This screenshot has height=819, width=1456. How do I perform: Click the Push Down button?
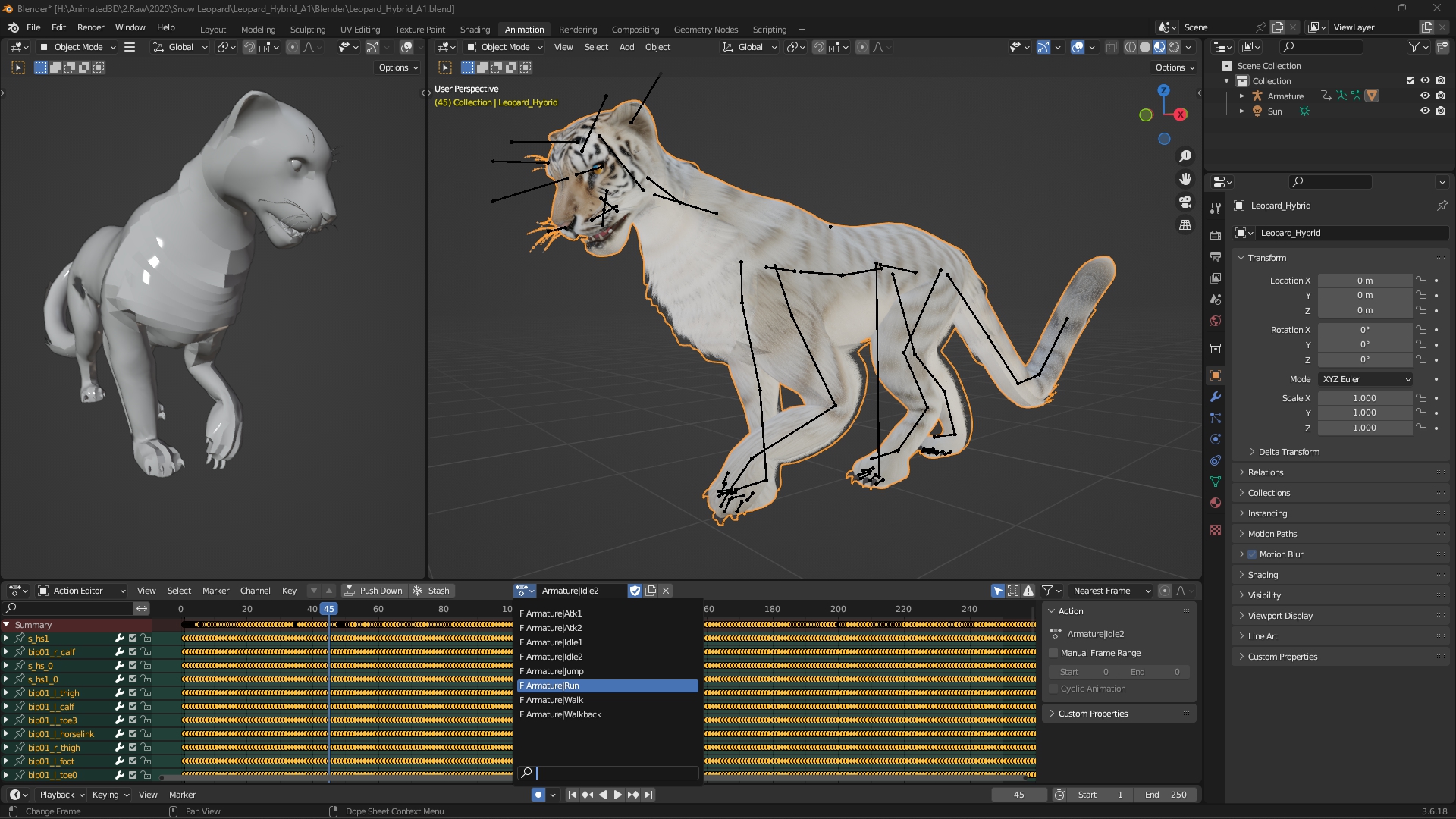(374, 591)
